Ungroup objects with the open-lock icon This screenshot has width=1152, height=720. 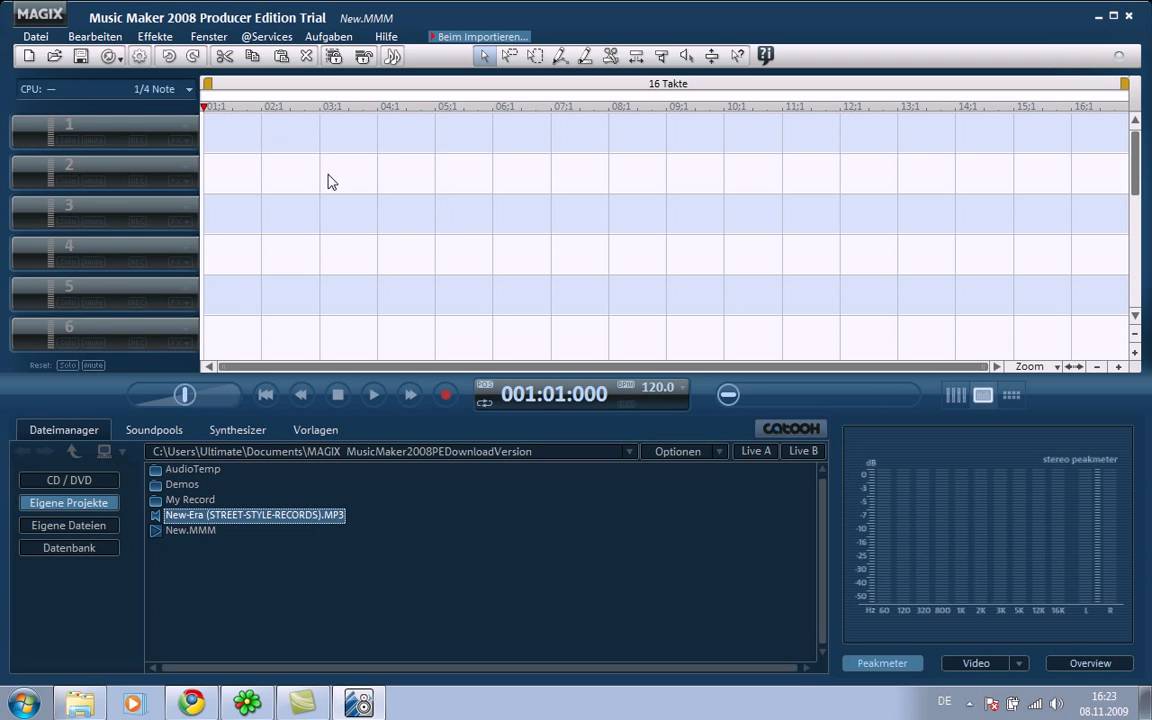(x=363, y=56)
